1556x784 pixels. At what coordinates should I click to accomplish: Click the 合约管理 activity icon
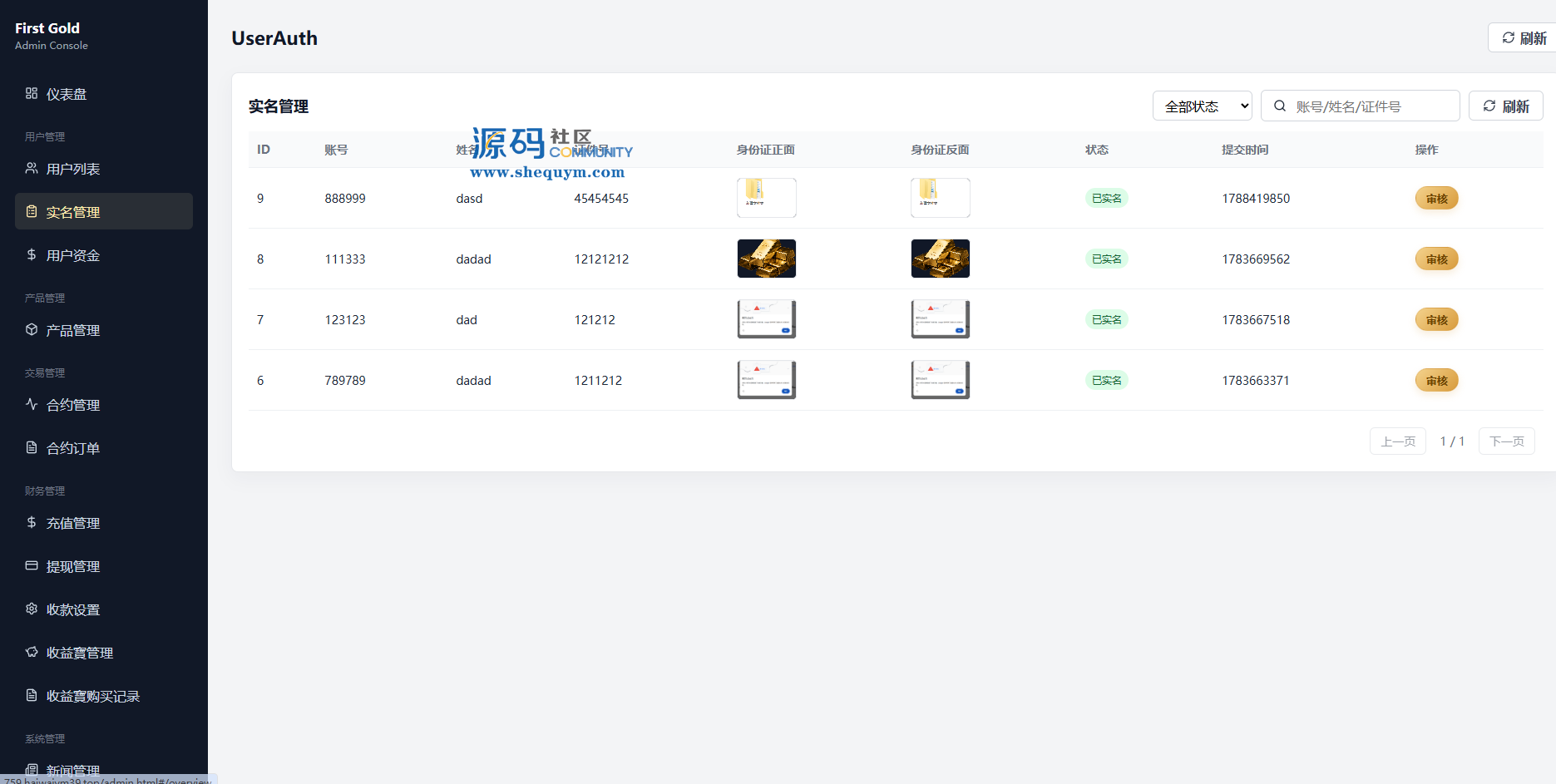point(32,404)
